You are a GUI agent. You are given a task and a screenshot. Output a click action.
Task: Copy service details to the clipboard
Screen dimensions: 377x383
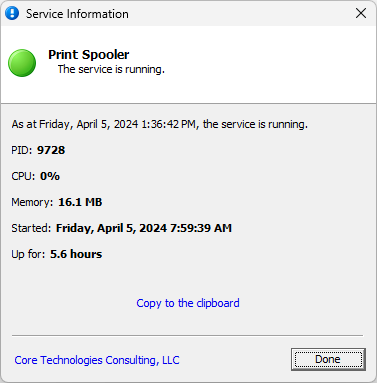188,303
